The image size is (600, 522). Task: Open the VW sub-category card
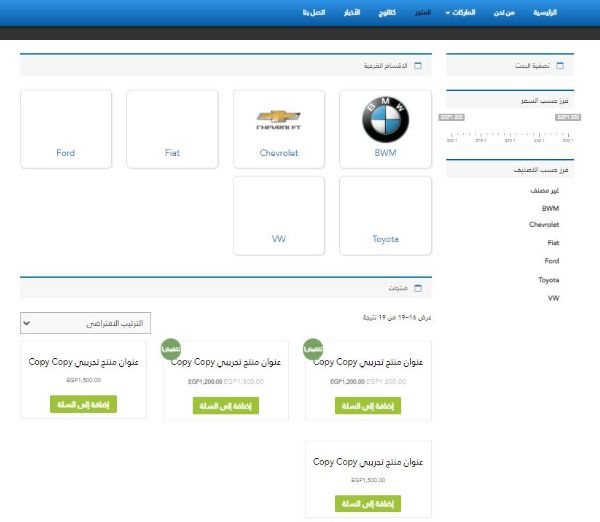(x=279, y=215)
